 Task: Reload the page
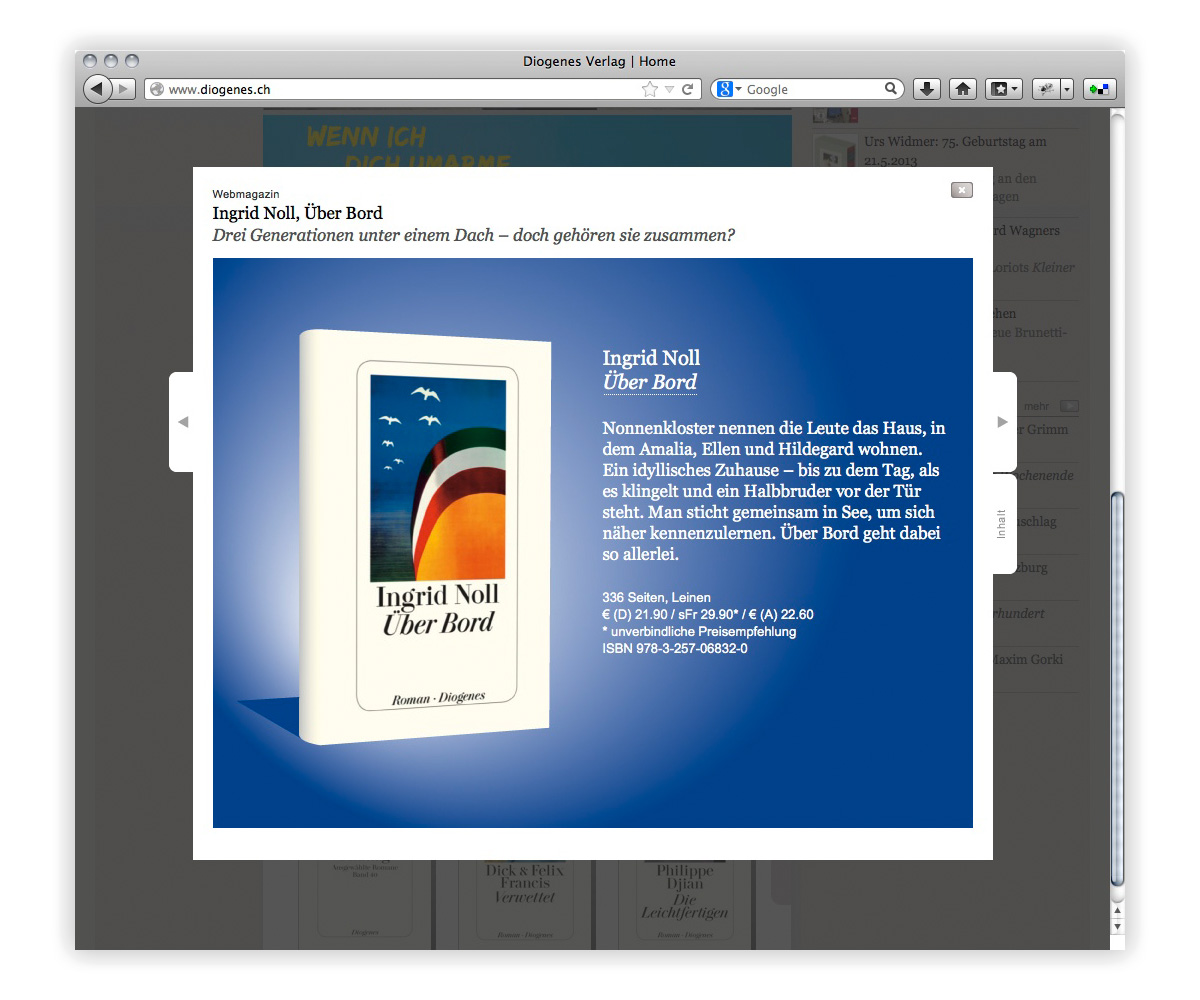688,89
